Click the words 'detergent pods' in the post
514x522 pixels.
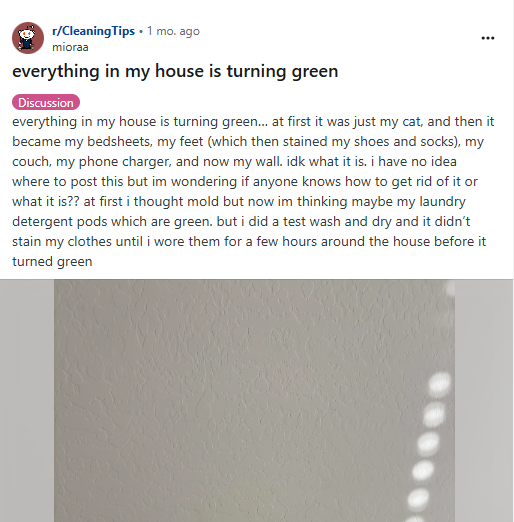pyautogui.click(x=60, y=222)
